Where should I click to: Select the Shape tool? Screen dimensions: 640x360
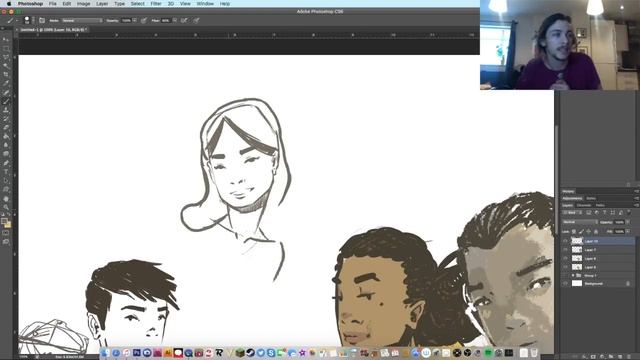click(x=6, y=189)
